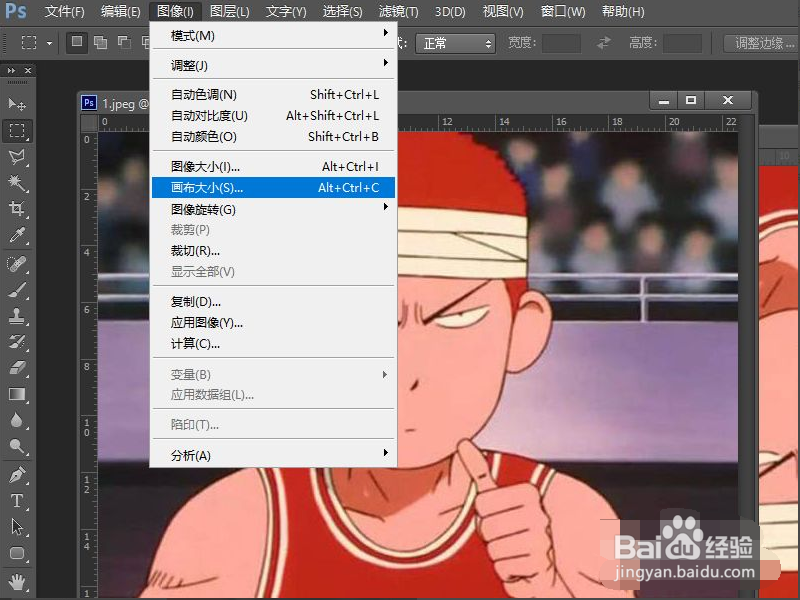Minimize the 1.jpeg document window
This screenshot has height=600, width=800.
pyautogui.click(x=663, y=101)
